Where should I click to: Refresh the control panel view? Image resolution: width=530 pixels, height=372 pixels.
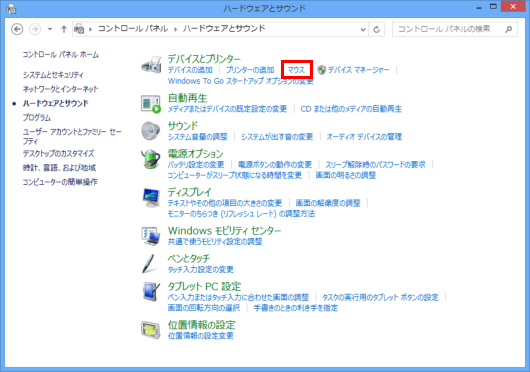point(377,29)
